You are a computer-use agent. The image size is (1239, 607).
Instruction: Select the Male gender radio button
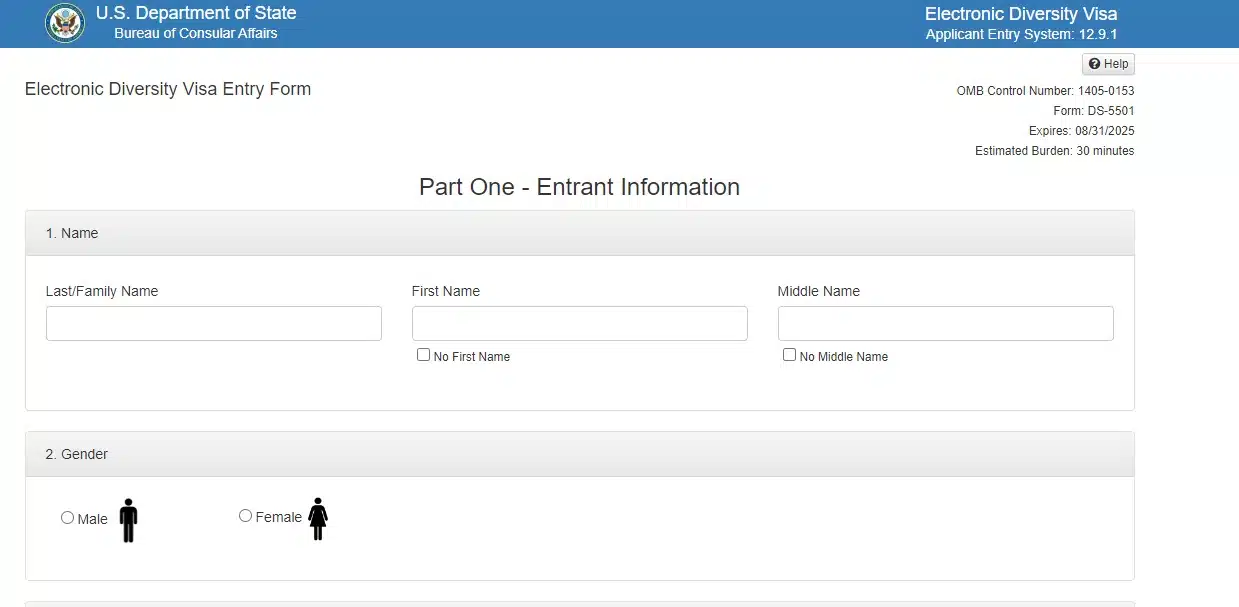coord(68,518)
